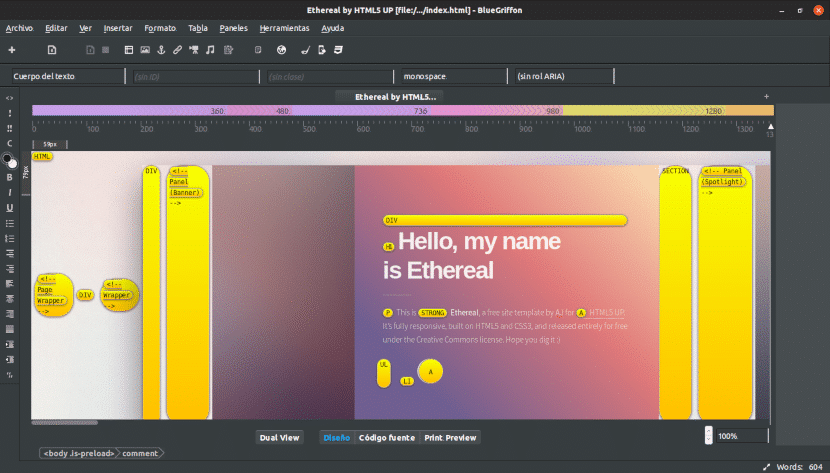The width and height of the screenshot is (830, 473).
Task: Open the Cuerpo del texto paragraph format dropdown
Action: pos(67,76)
